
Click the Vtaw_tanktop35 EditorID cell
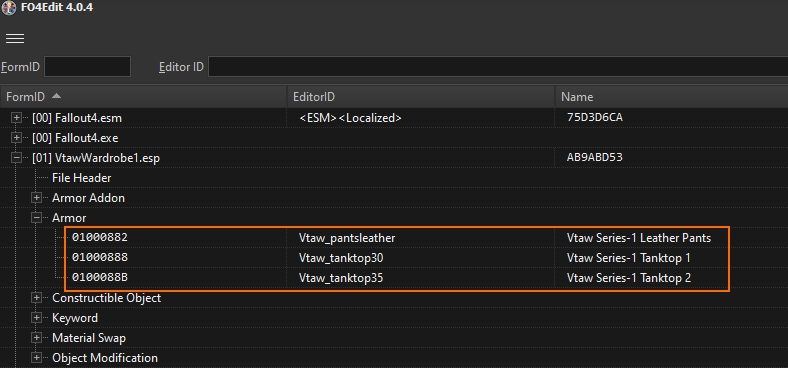pos(341,278)
